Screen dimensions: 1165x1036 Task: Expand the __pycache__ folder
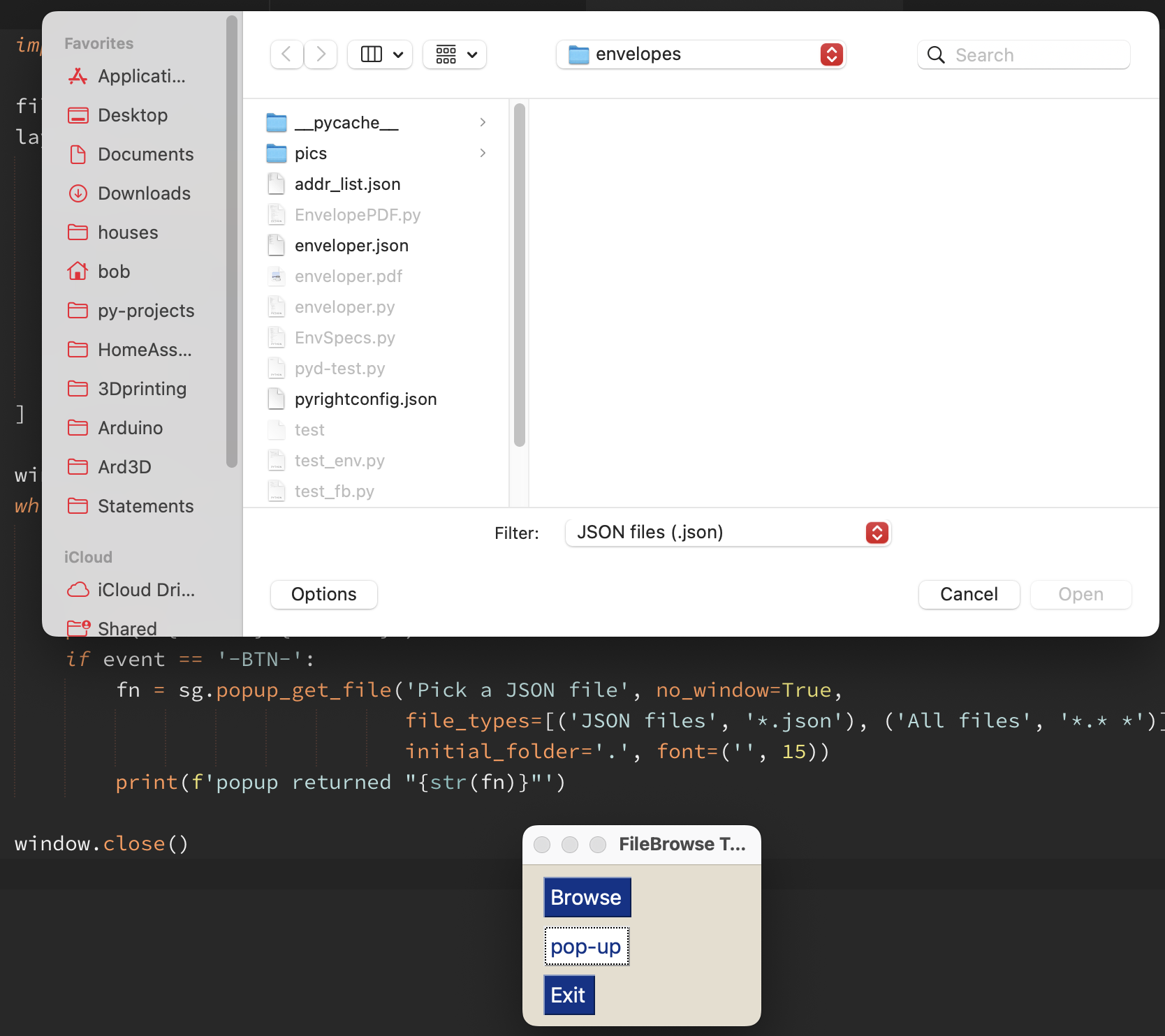[x=482, y=121]
